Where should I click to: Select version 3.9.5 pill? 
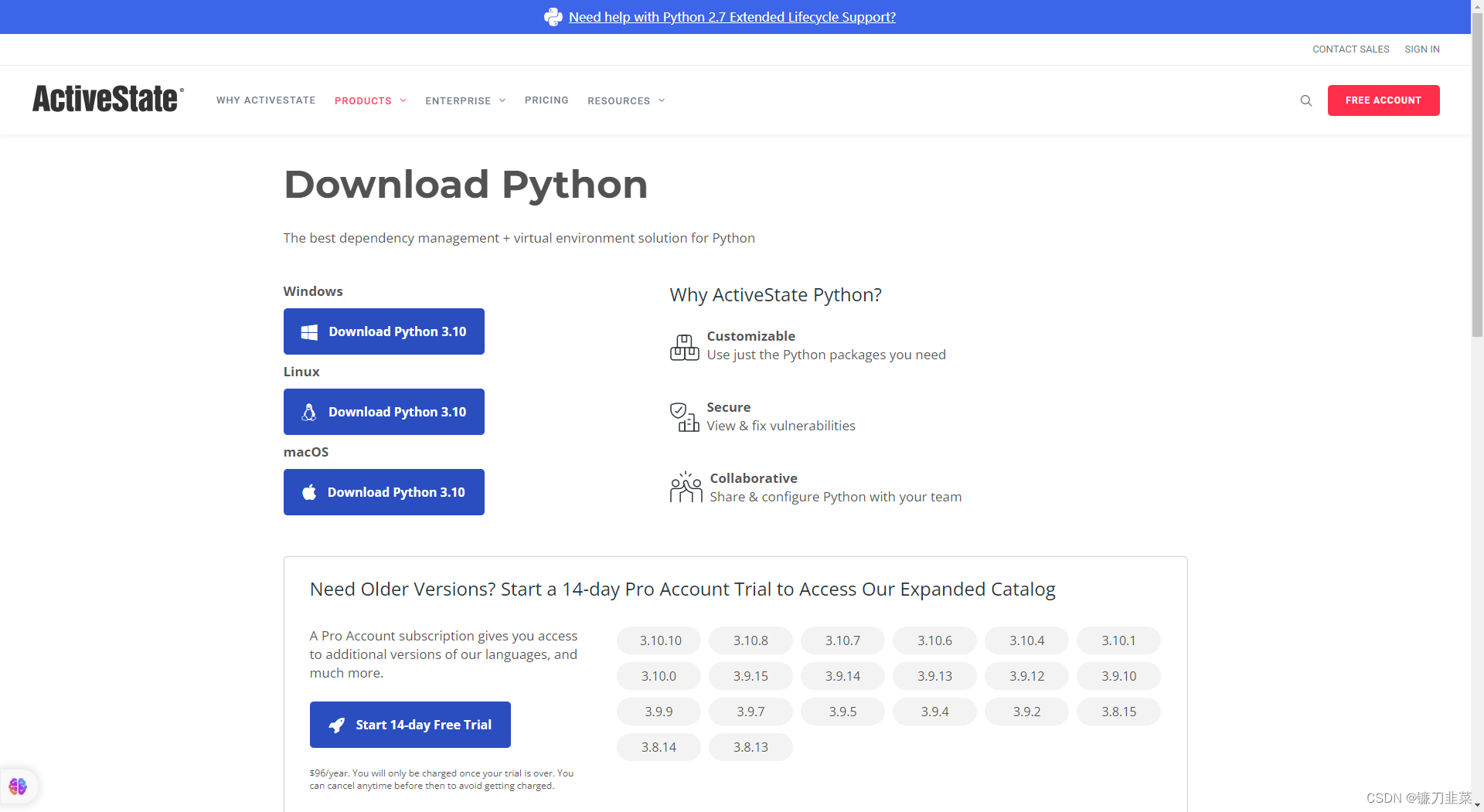[842, 712]
